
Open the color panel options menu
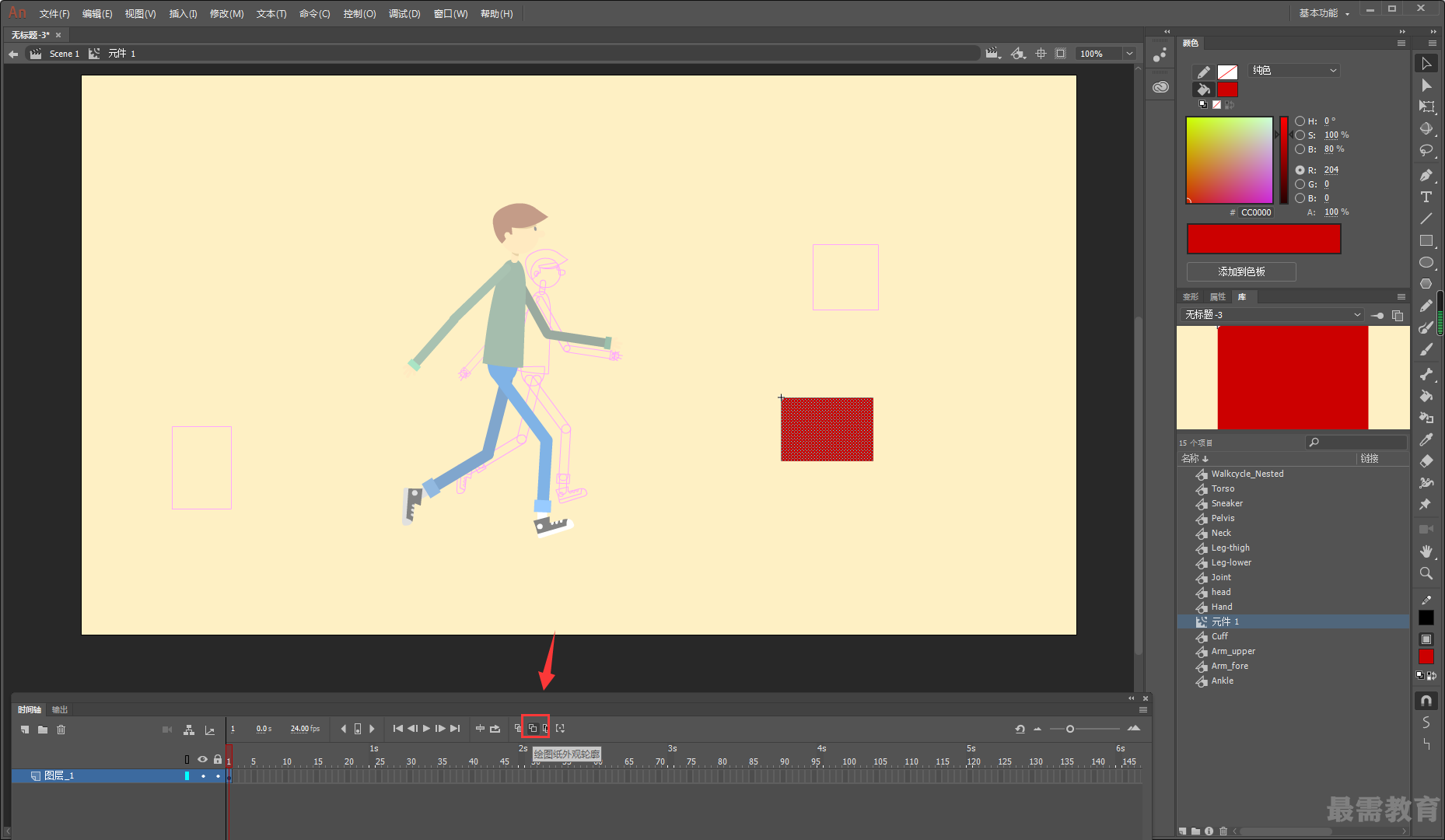pos(1401,43)
